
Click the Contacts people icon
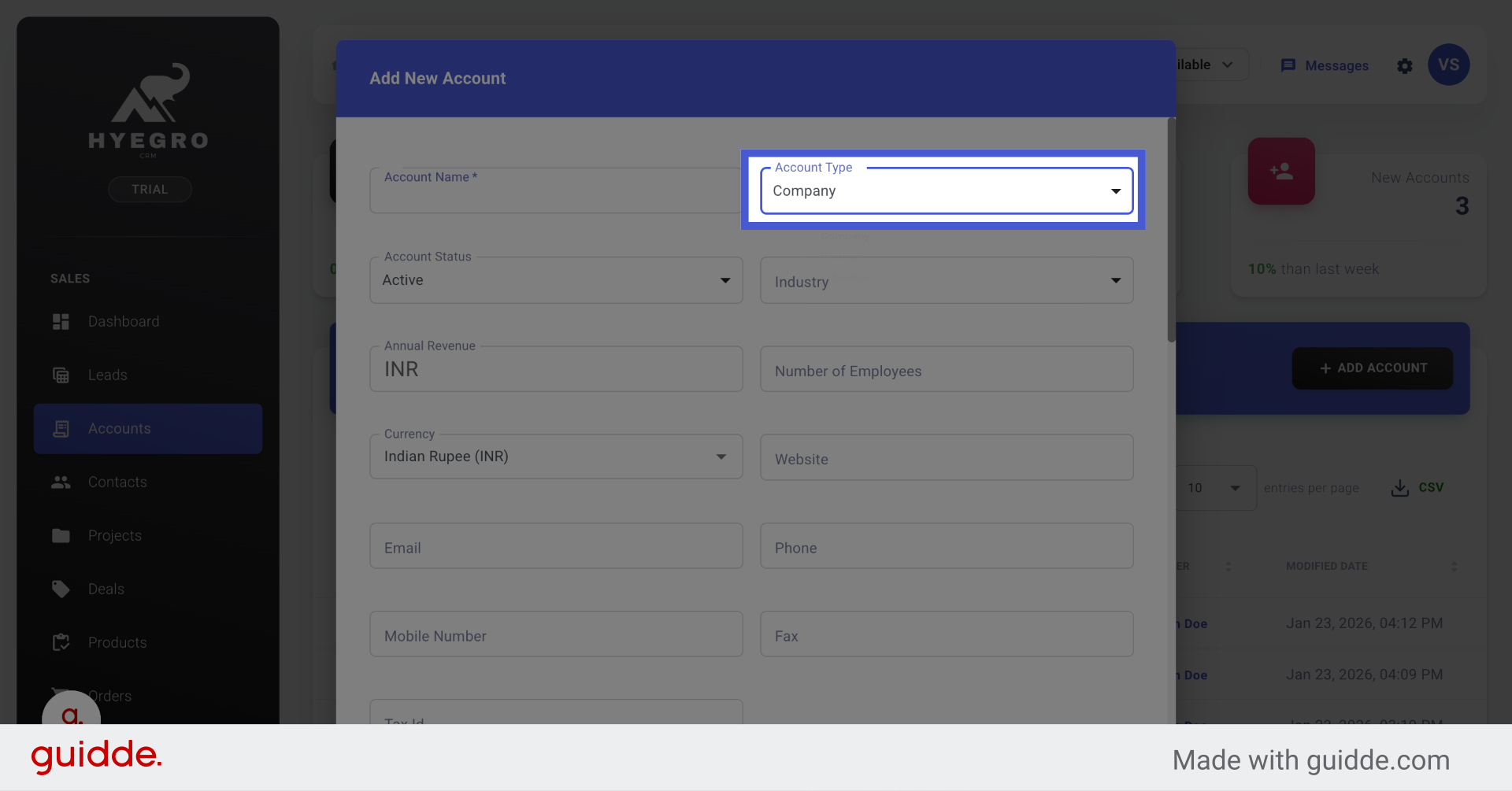coord(61,482)
